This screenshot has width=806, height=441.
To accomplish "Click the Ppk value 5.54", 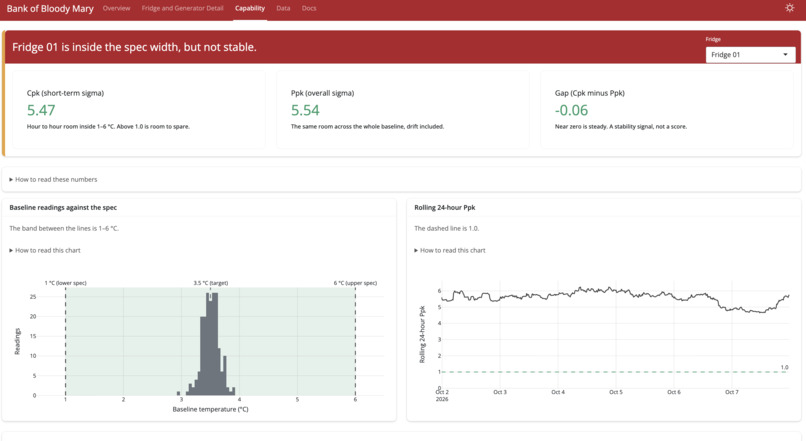I will tap(305, 110).
